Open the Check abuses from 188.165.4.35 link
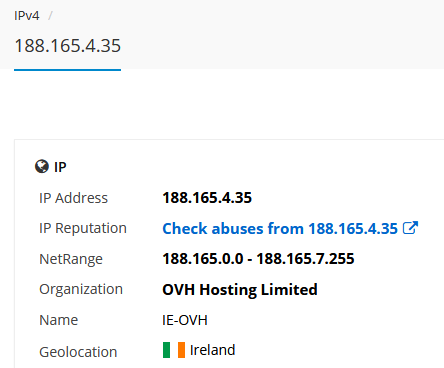 pos(280,229)
